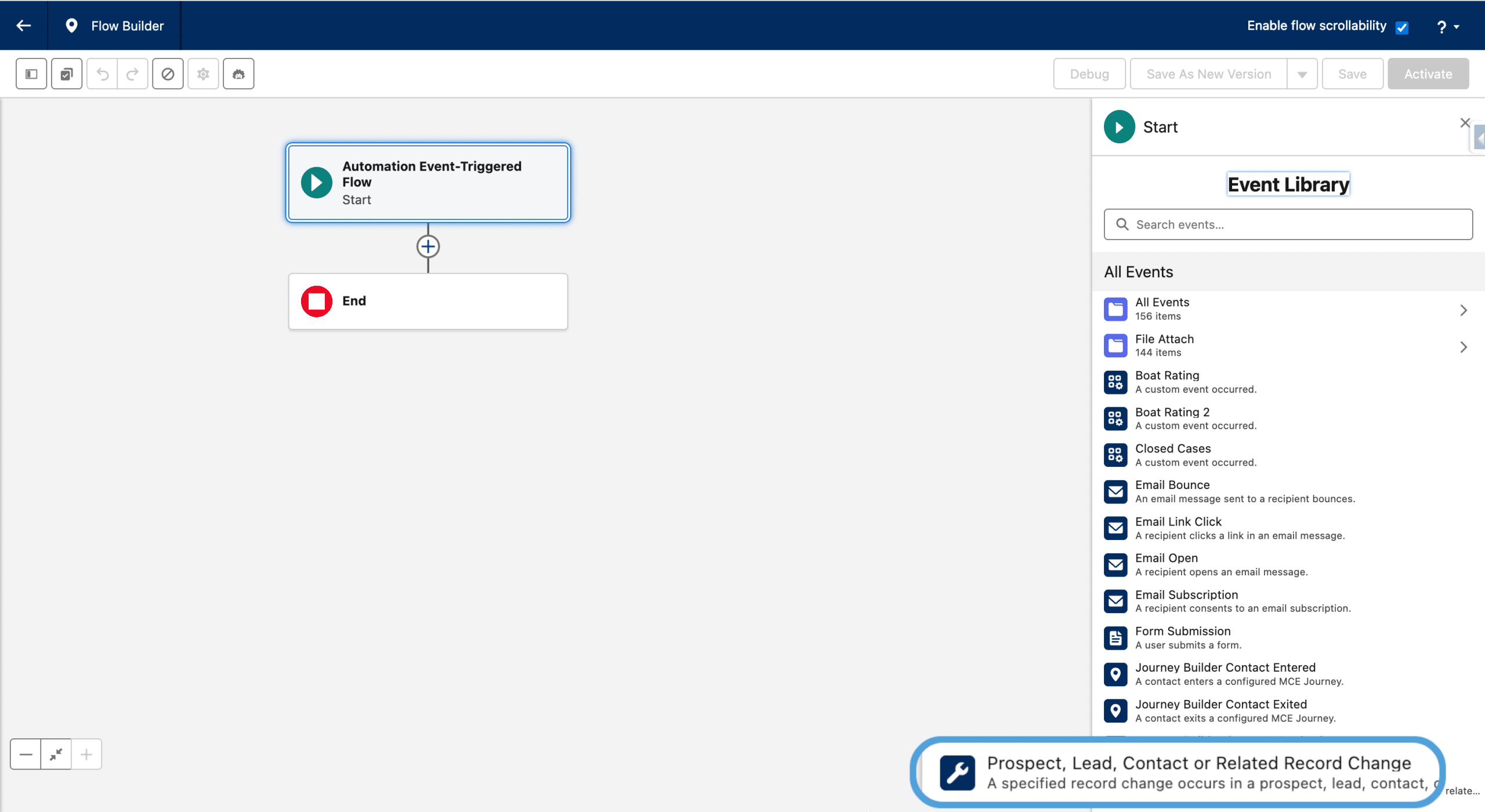Viewport: 1485px width, 812px height.
Task: Toggle the toolbox panel icon
Action: tap(31, 74)
